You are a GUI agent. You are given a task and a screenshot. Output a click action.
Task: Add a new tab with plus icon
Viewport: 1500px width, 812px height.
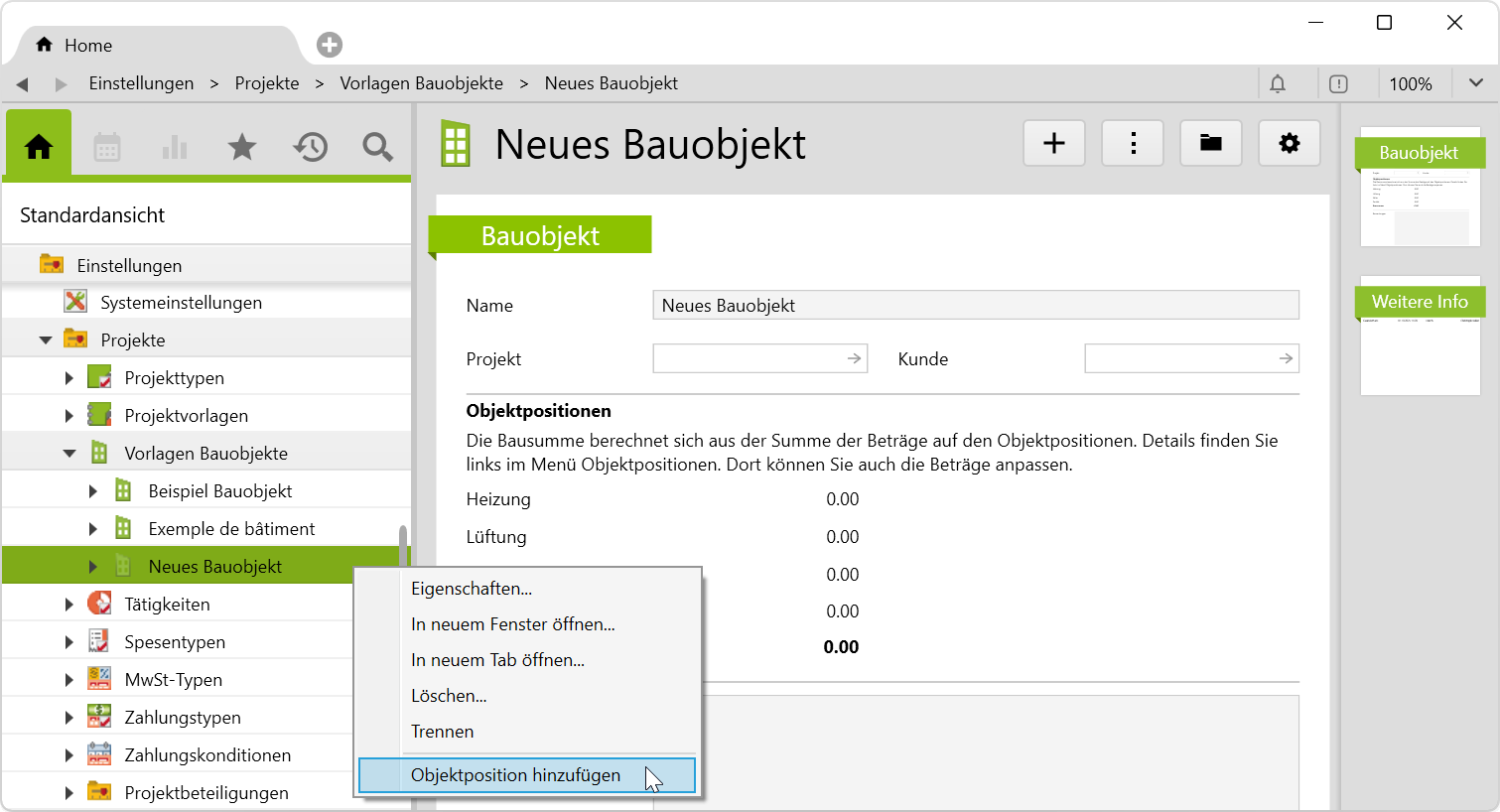(330, 45)
